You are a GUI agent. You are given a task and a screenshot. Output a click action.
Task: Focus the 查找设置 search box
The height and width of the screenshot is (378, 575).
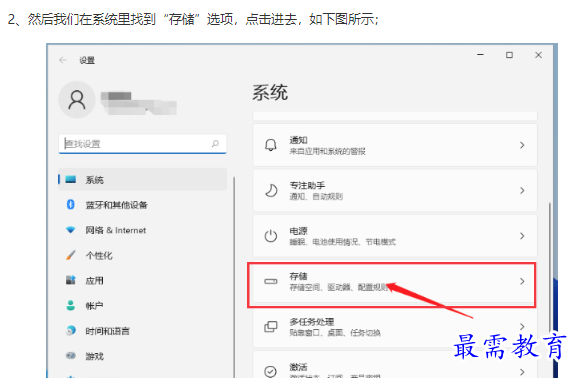tap(142, 144)
